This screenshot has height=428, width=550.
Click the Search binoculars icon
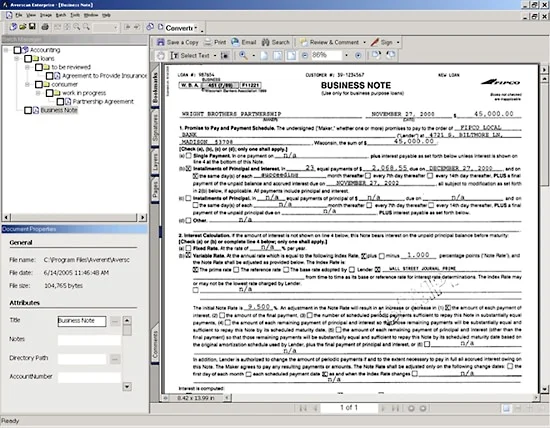pyautogui.click(x=266, y=42)
